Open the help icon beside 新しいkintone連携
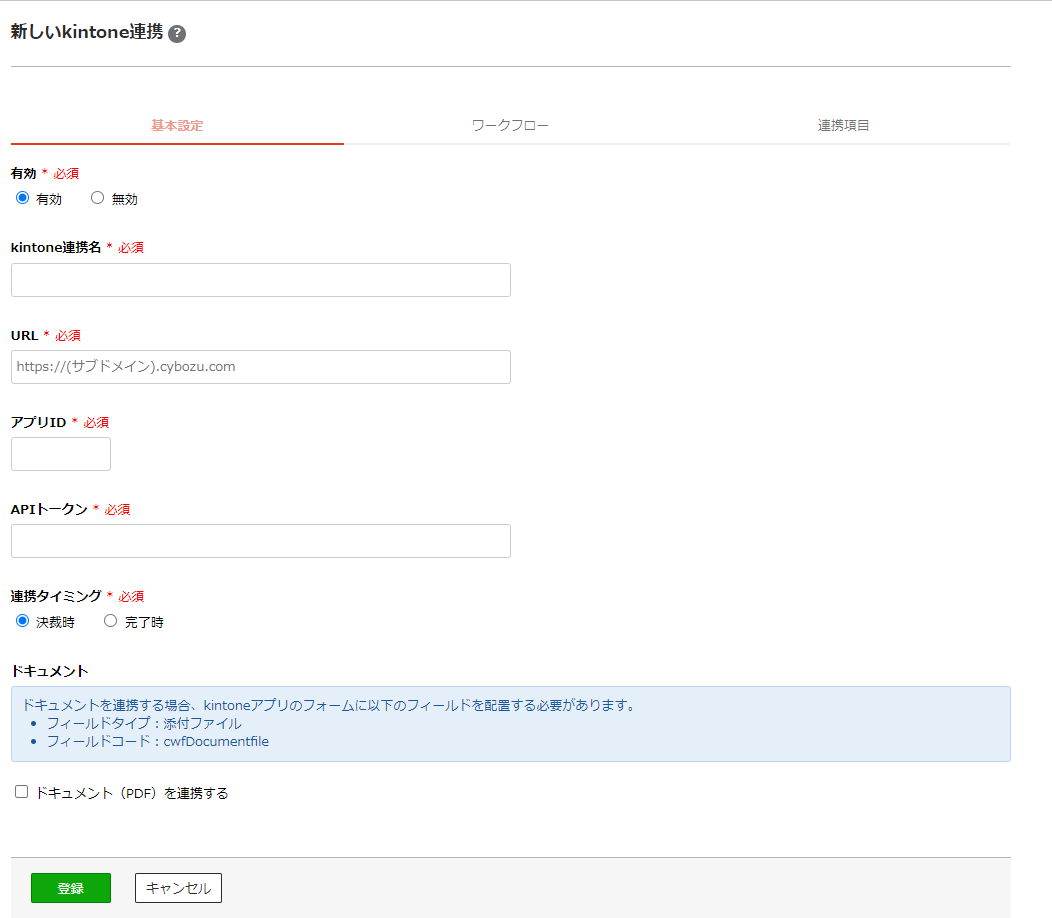Image resolution: width=1052 pixels, height=918 pixels. 177,34
